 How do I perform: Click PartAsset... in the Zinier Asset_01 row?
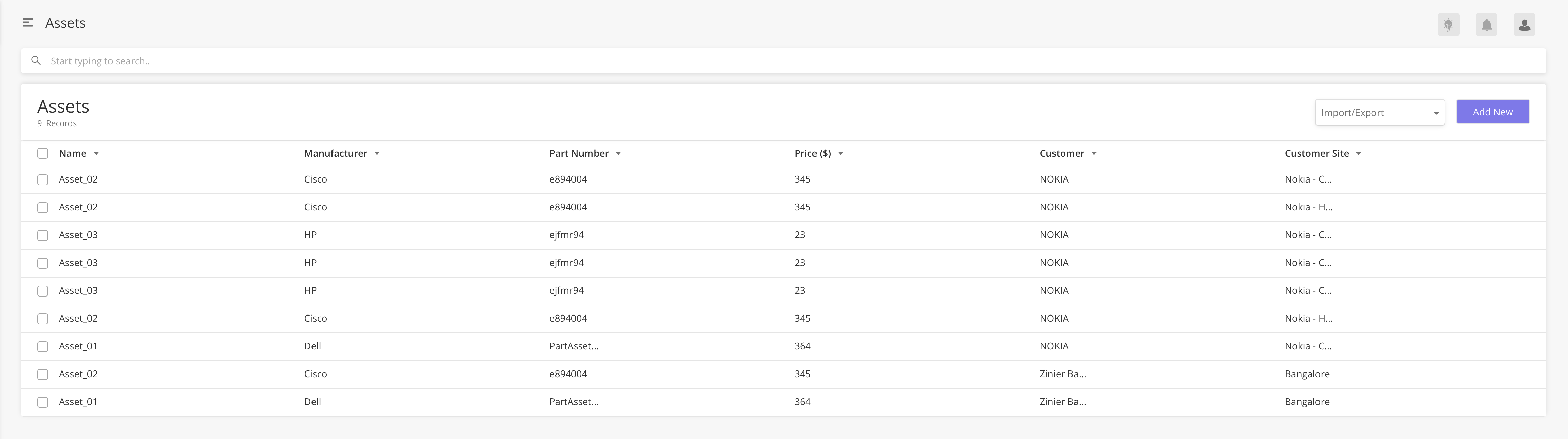click(x=574, y=402)
